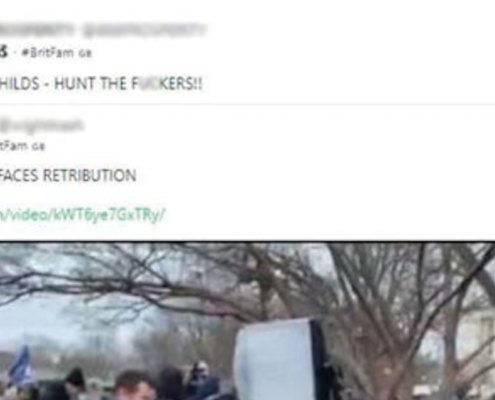Click the #BritFam hashtag in the first post
The image size is (495, 400).
48,53
